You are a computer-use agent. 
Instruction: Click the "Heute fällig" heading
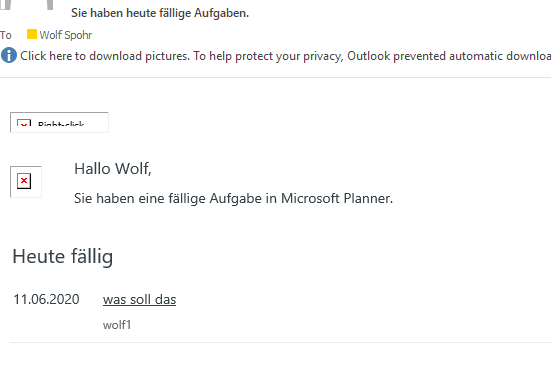coord(63,256)
